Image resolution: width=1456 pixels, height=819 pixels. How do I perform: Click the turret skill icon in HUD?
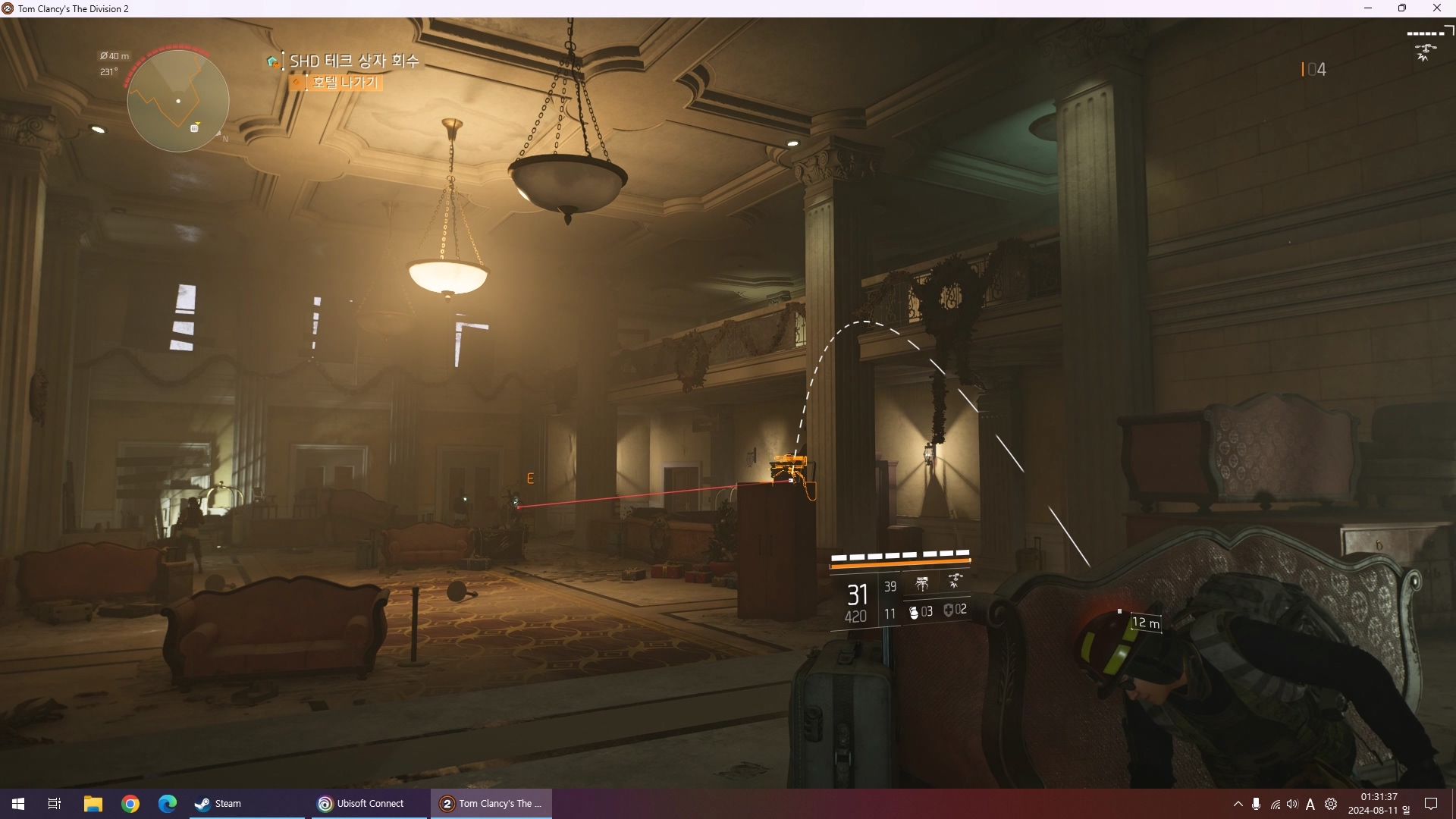[922, 583]
